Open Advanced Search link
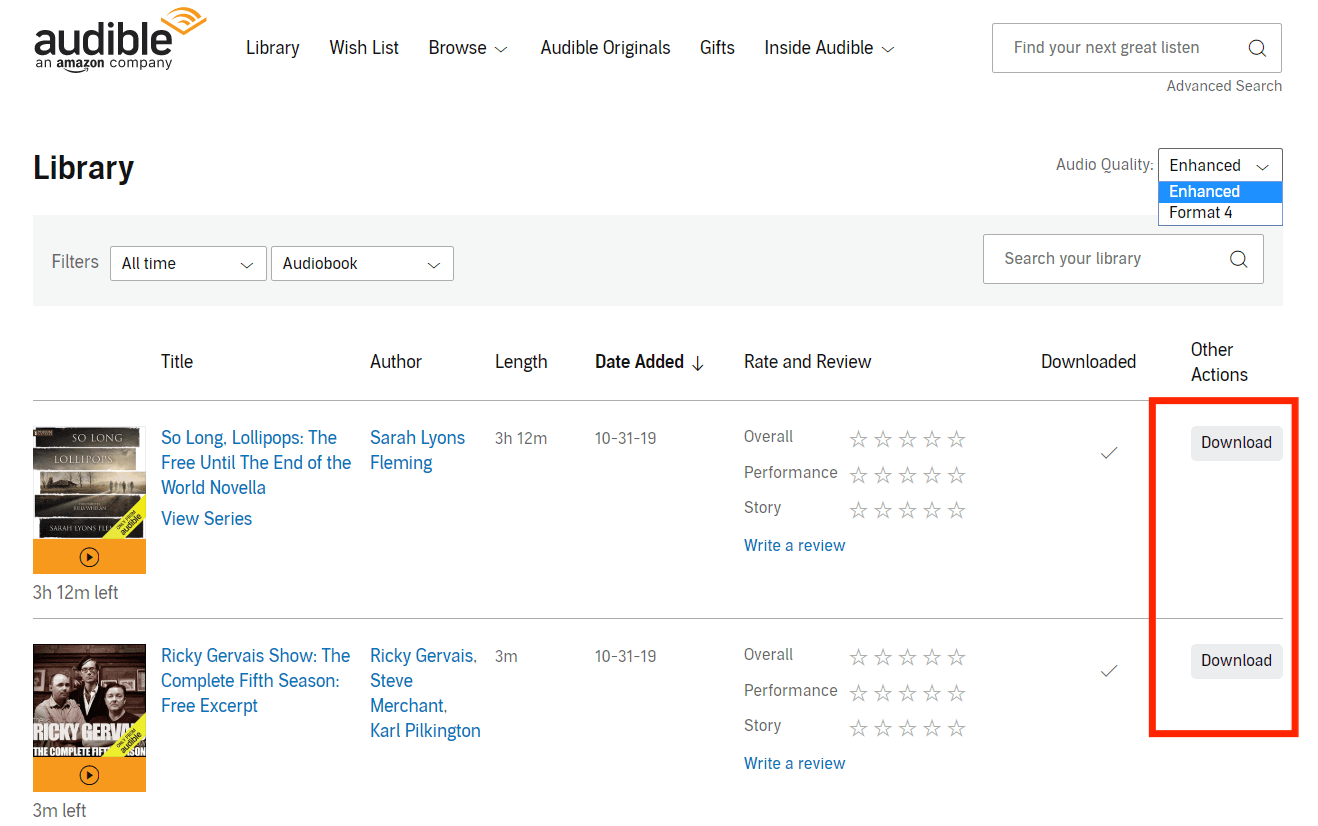Screen dimensions: 1318x826 click(x=1224, y=86)
